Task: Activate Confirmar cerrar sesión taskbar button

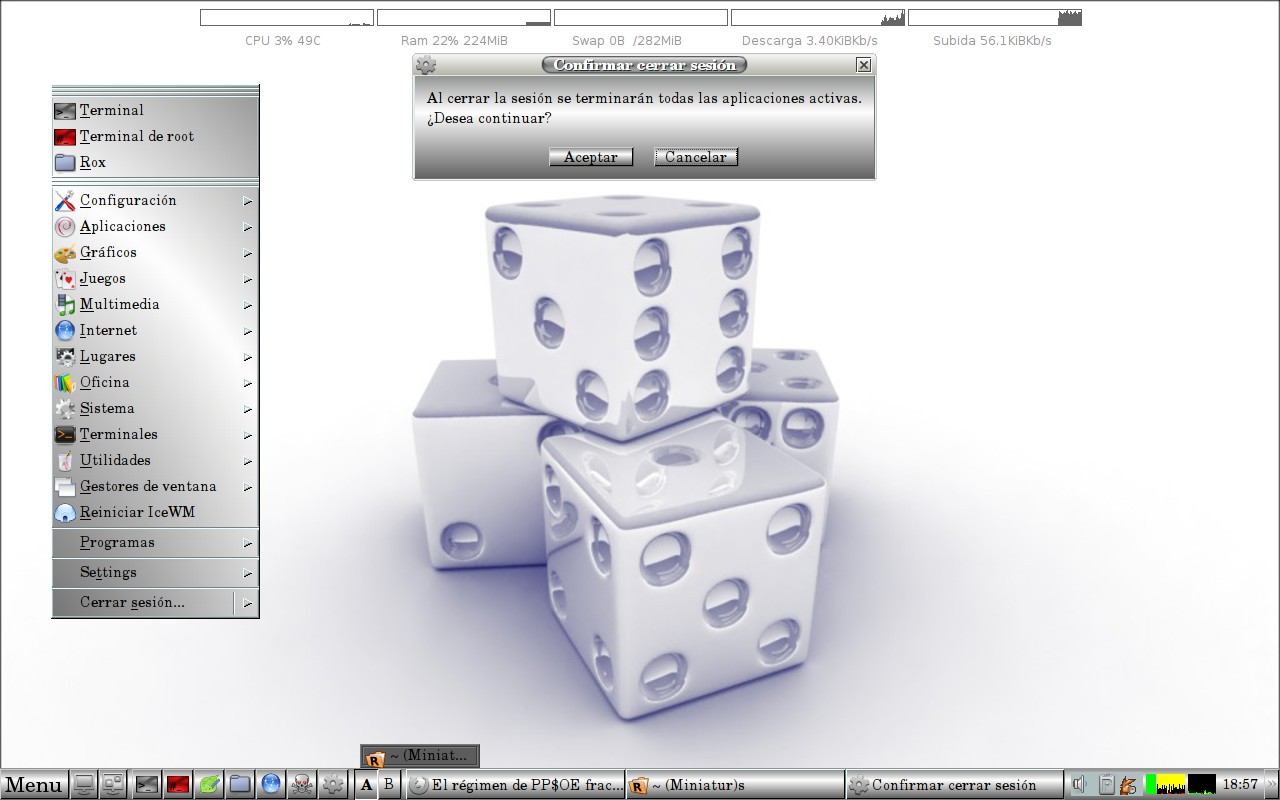Action: point(954,785)
